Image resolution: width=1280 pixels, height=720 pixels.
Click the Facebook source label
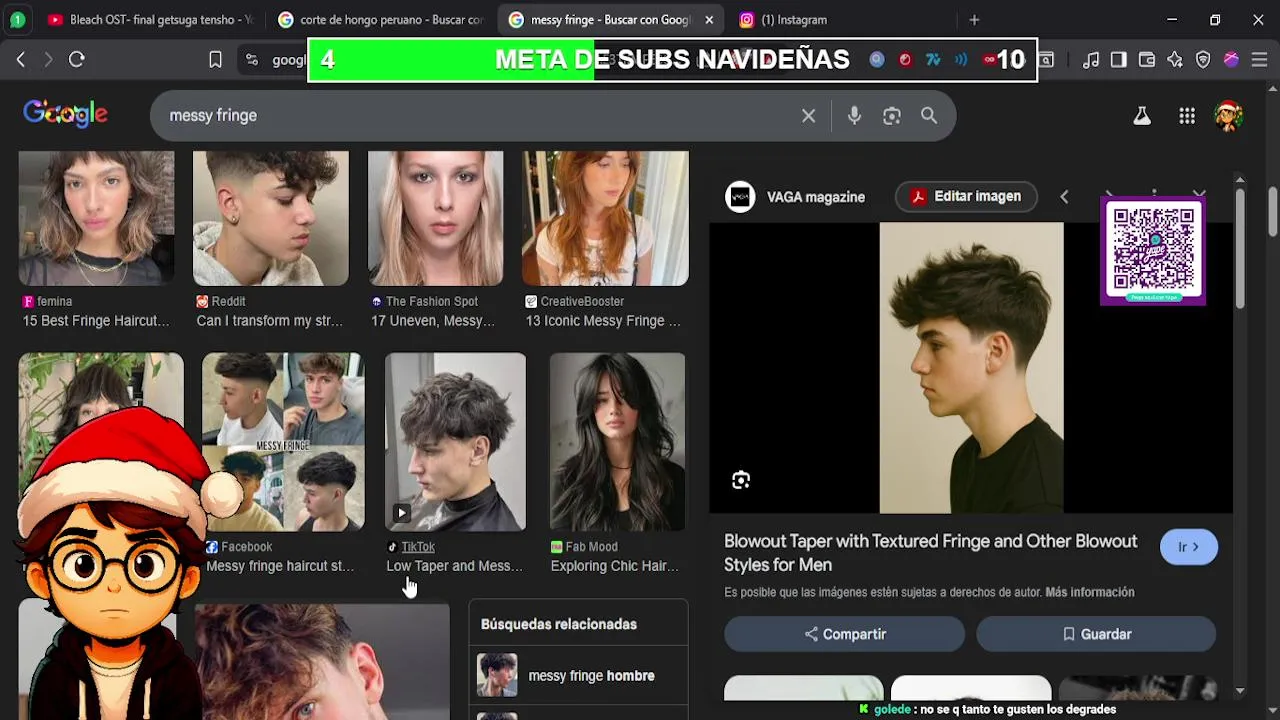pos(247,547)
